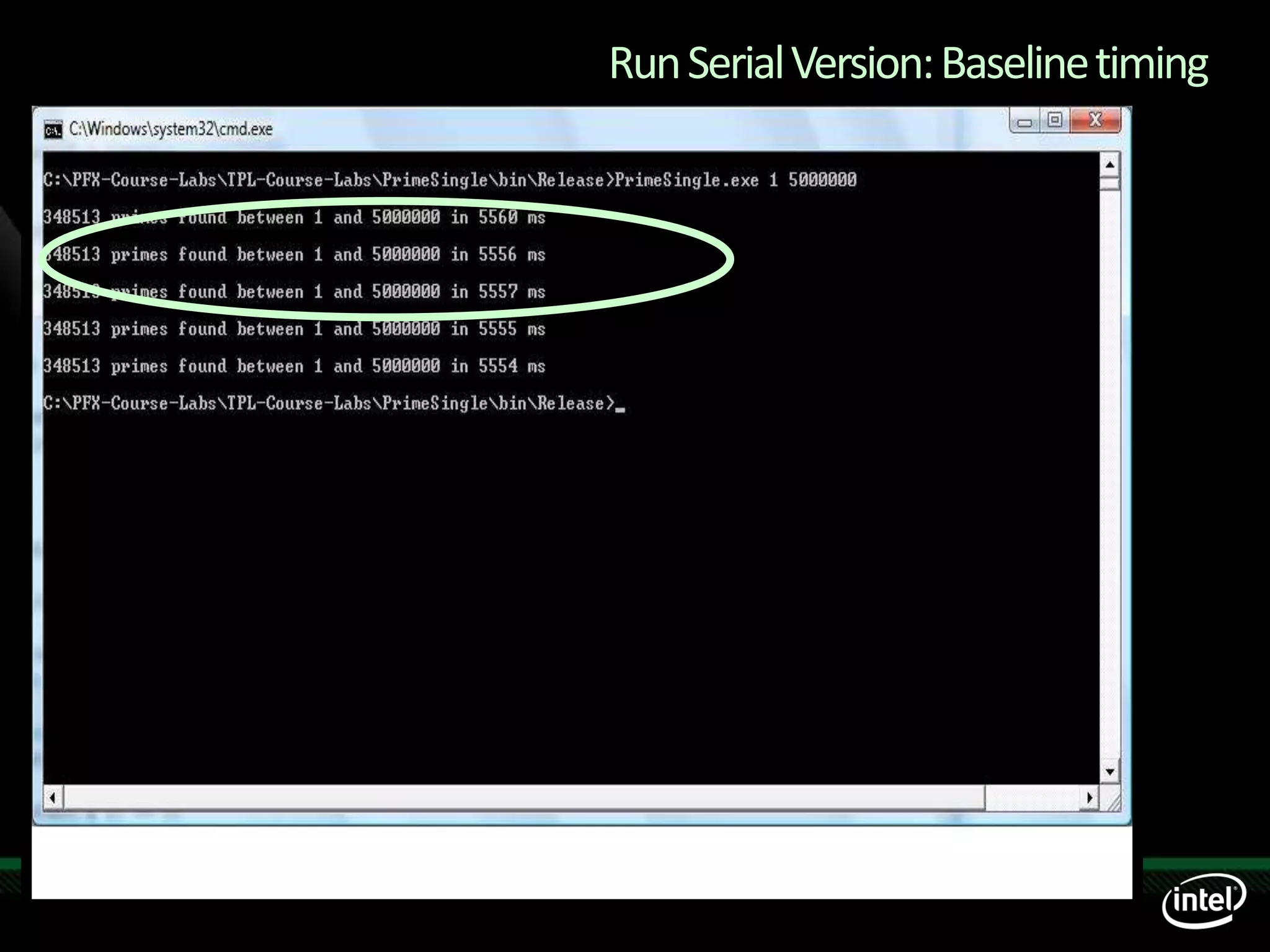Click the Intel logo
Screen dimensions: 1270x952
(x=1203, y=900)
